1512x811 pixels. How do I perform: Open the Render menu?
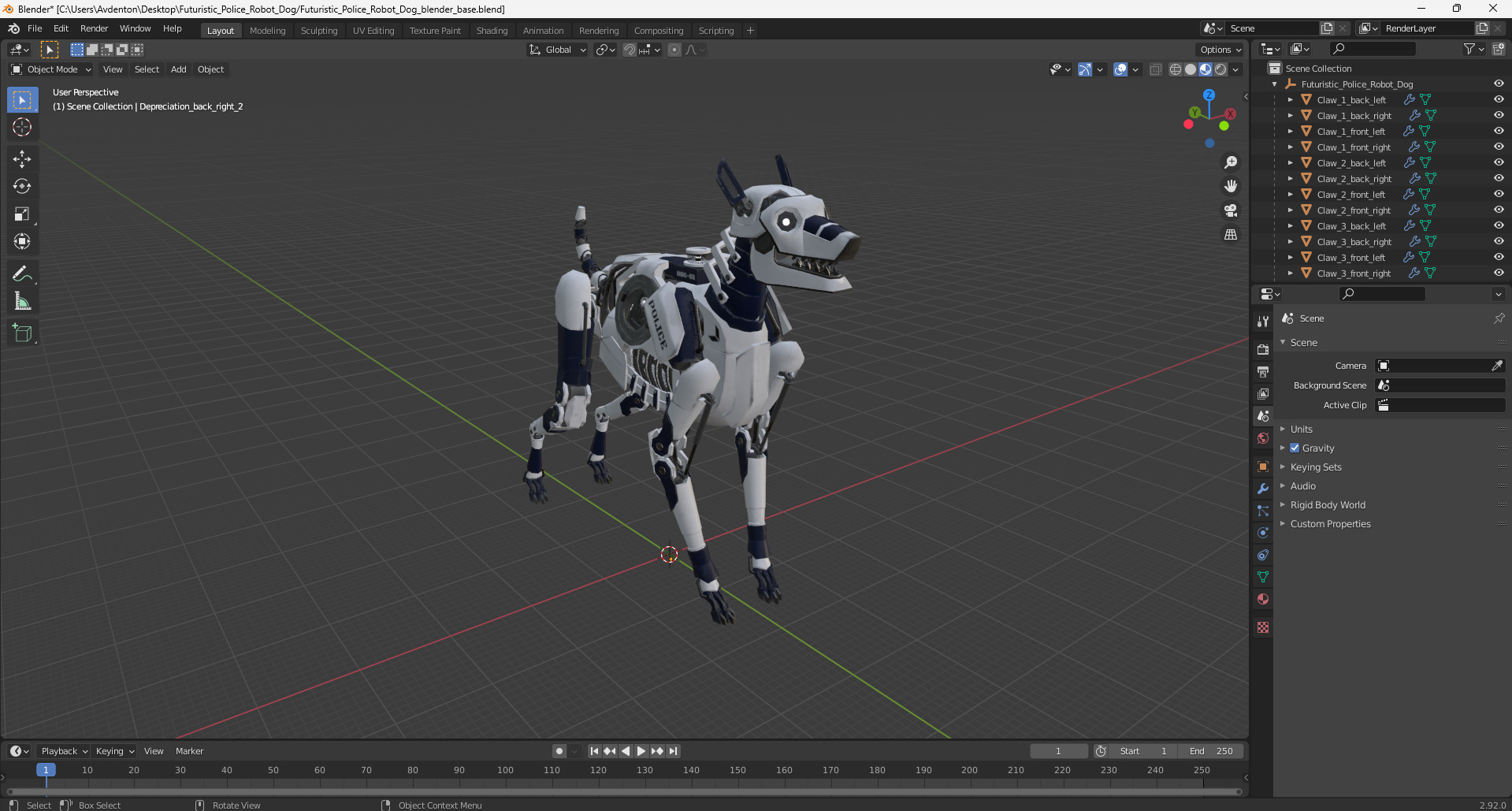click(x=94, y=28)
